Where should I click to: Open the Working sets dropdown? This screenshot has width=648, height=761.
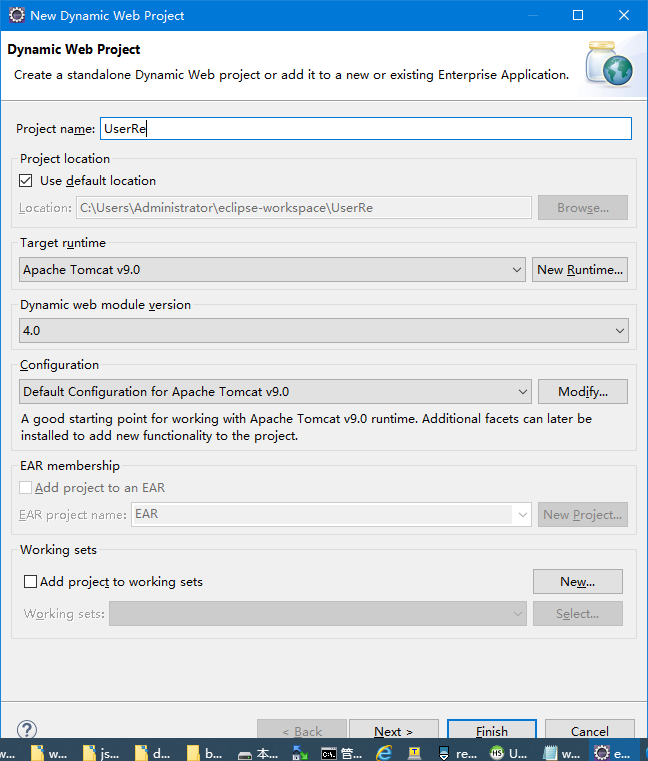click(x=318, y=613)
